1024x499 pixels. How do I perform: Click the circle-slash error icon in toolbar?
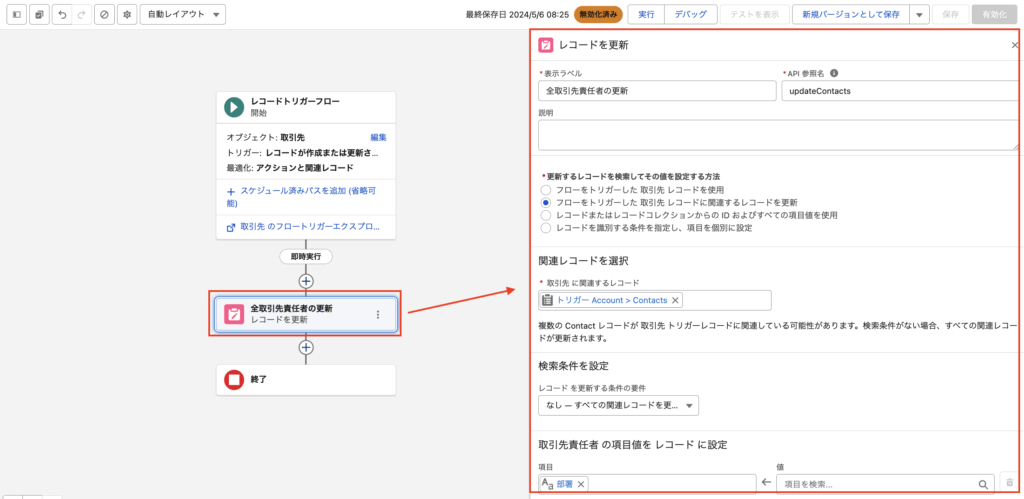tap(105, 15)
